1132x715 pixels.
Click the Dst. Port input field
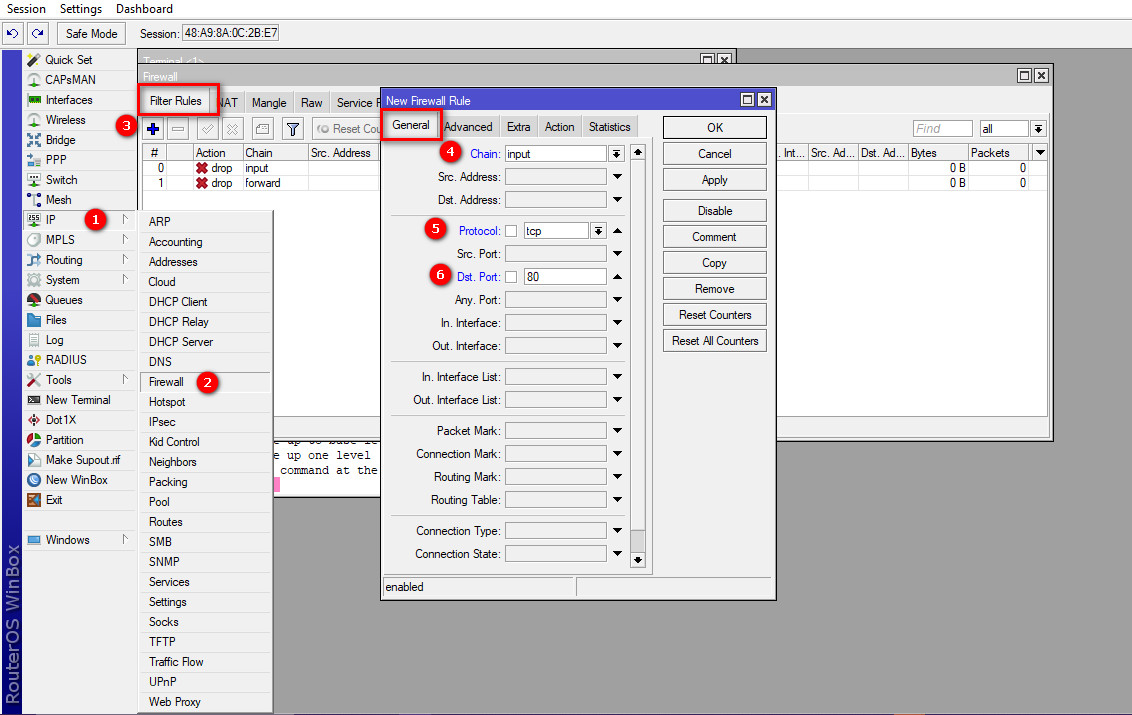point(565,277)
